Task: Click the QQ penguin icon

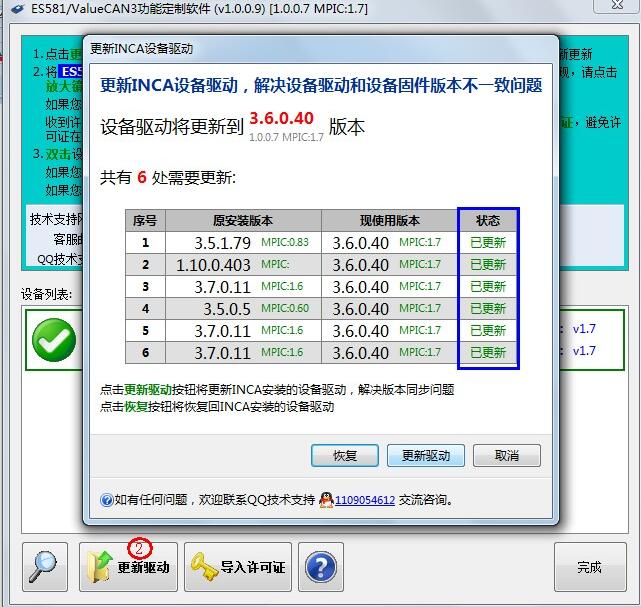Action: [x=326, y=499]
